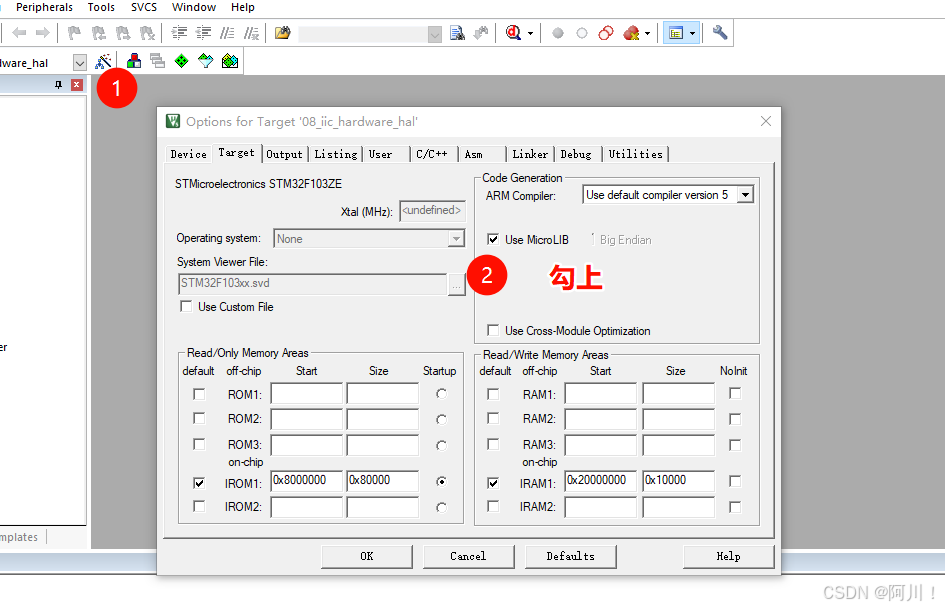The height and width of the screenshot is (608, 945).
Task: Click the Cancel button
Action: [468, 556]
